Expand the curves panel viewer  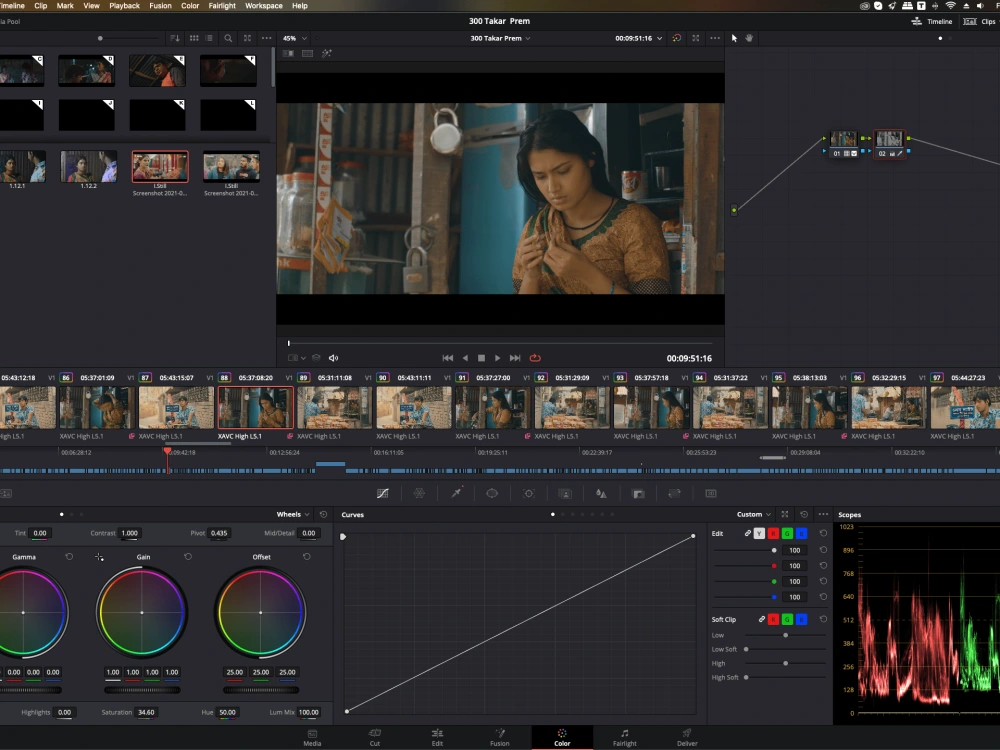[x=785, y=514]
